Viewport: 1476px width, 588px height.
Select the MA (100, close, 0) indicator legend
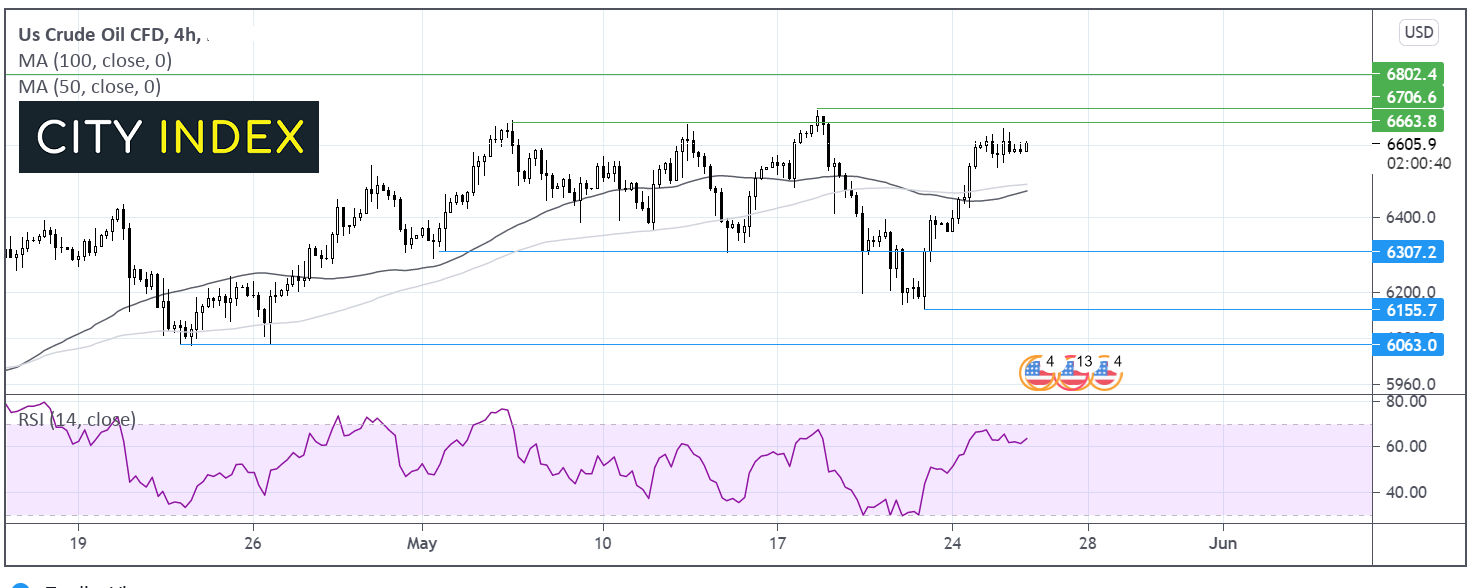click(95, 61)
